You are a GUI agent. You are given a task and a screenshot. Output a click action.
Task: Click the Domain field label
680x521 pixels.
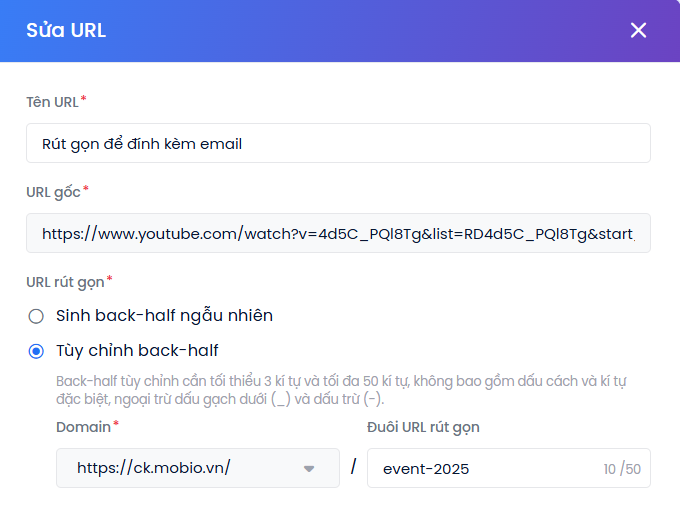click(84, 427)
